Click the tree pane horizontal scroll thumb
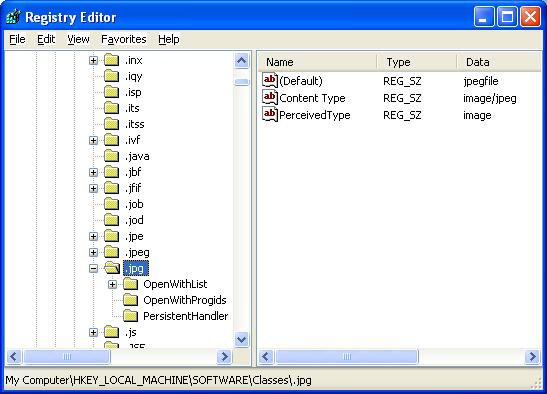 (x=67, y=356)
